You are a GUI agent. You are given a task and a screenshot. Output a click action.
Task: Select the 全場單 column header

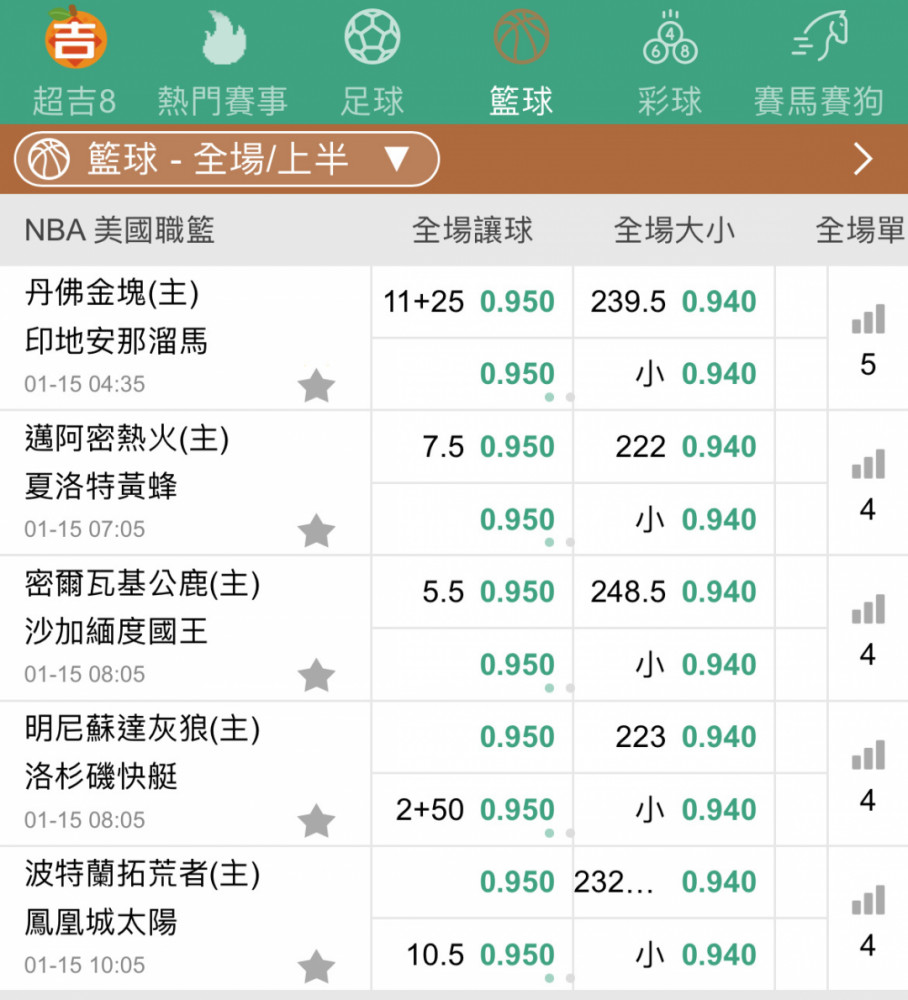click(861, 230)
